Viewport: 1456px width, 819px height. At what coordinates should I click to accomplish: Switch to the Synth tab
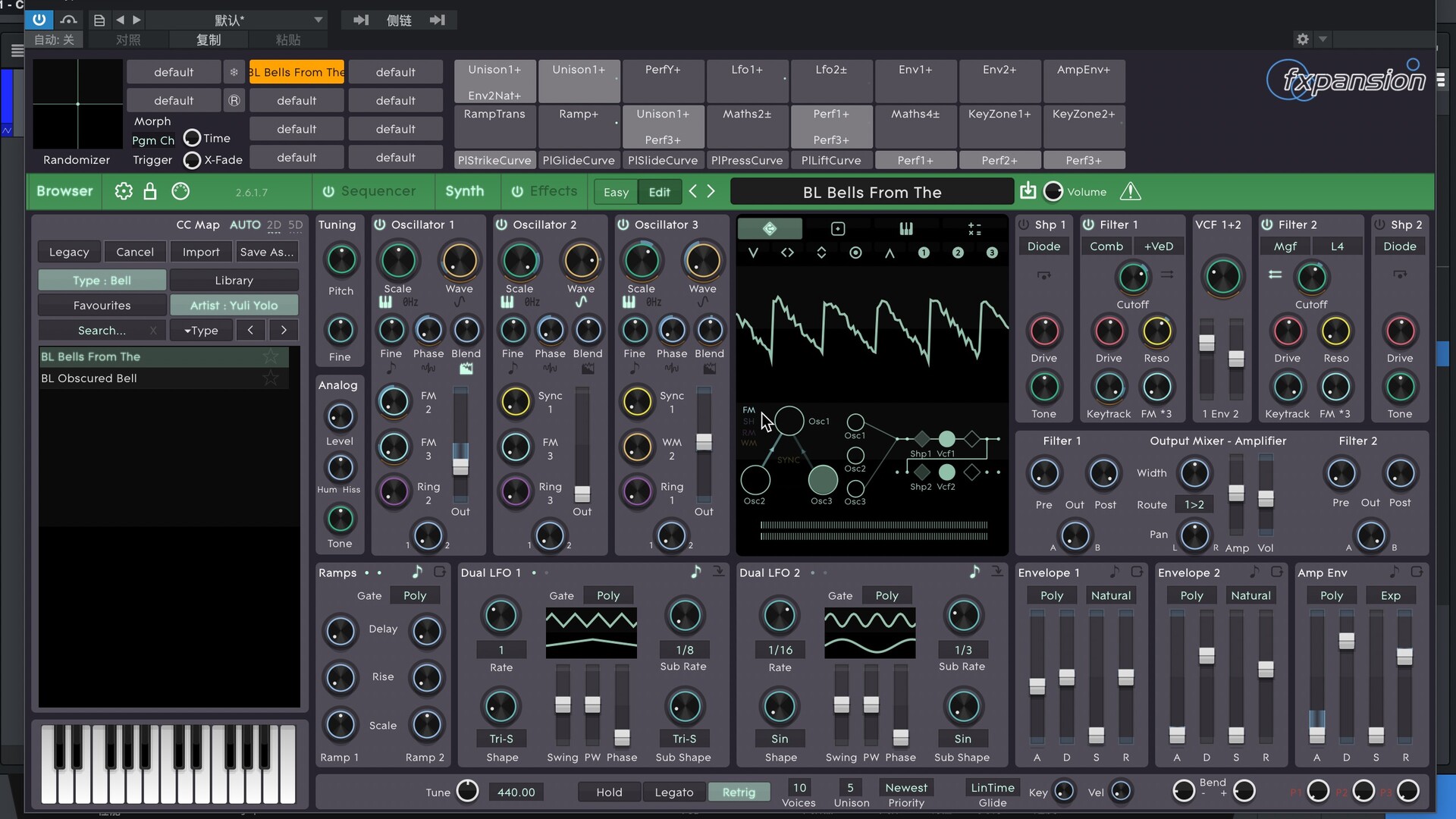coord(465,191)
